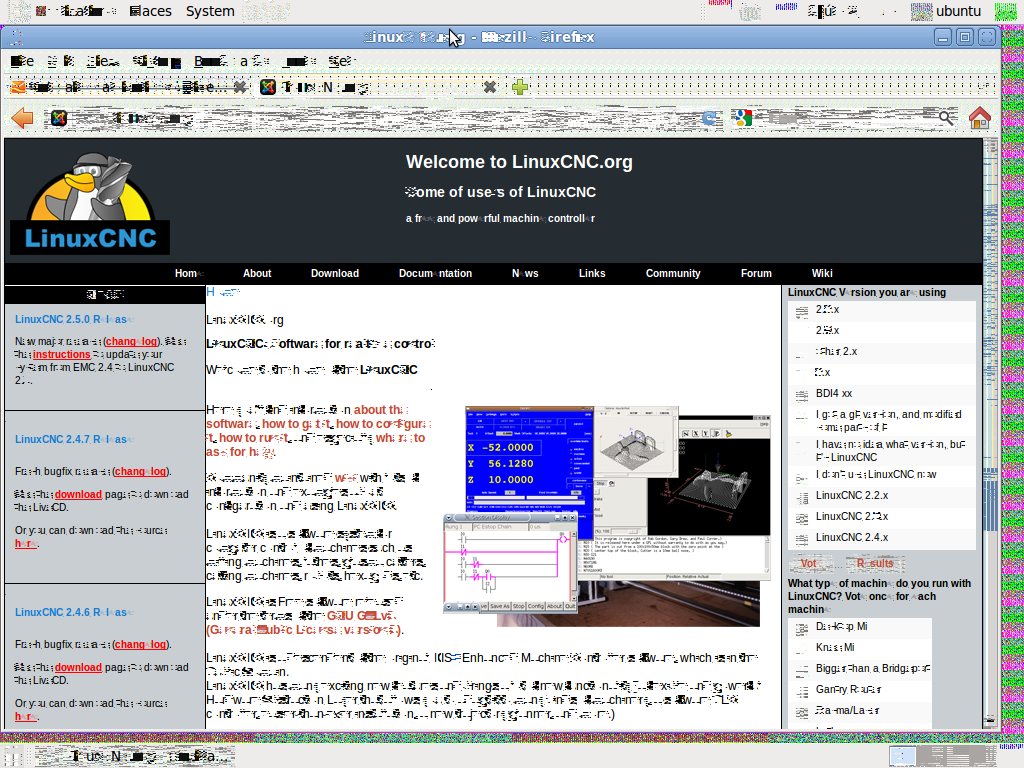Reload the page using the refresh icon
The image size is (1024, 768).
point(709,118)
